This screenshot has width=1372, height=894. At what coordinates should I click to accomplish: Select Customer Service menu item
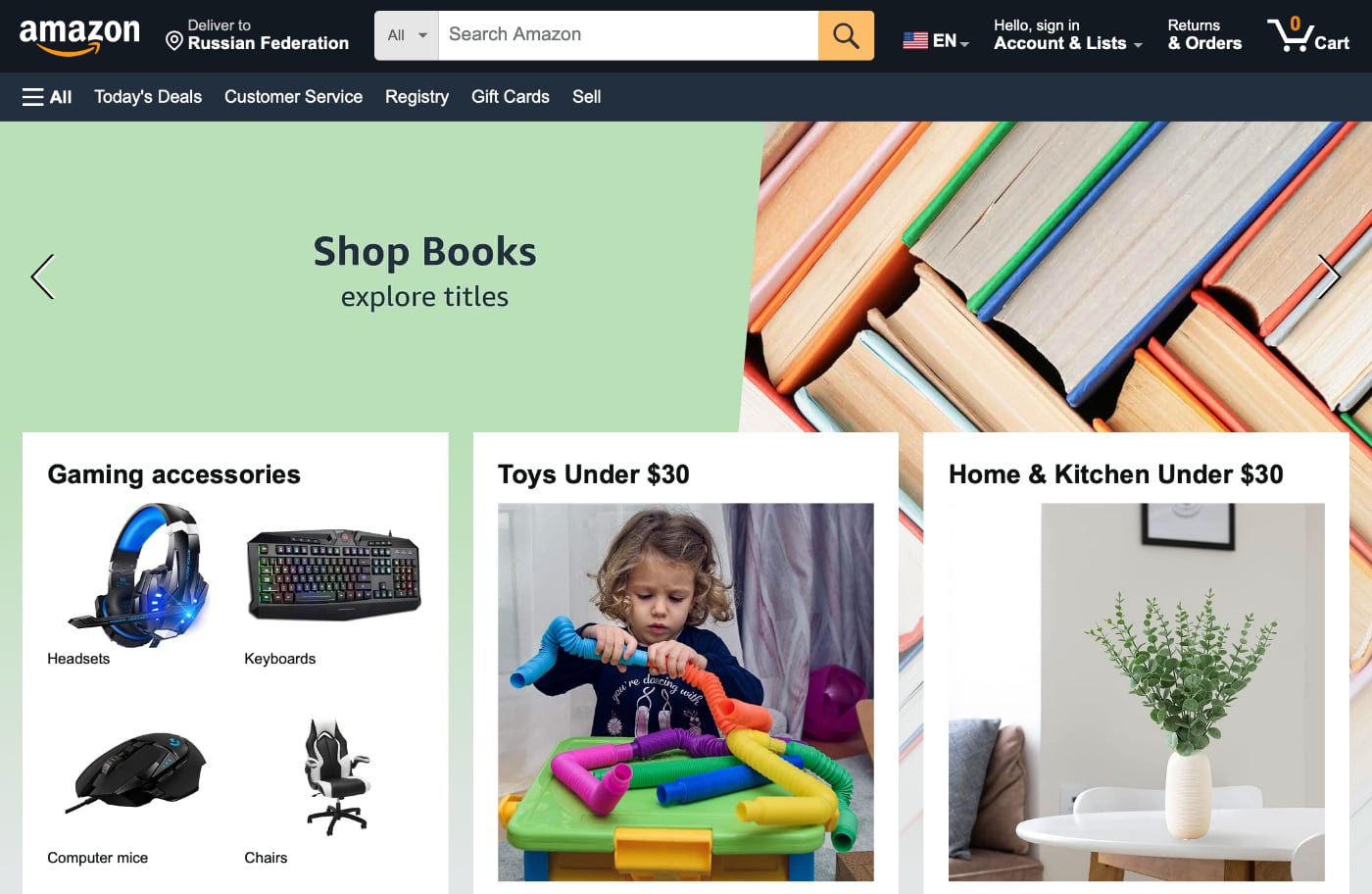293,97
